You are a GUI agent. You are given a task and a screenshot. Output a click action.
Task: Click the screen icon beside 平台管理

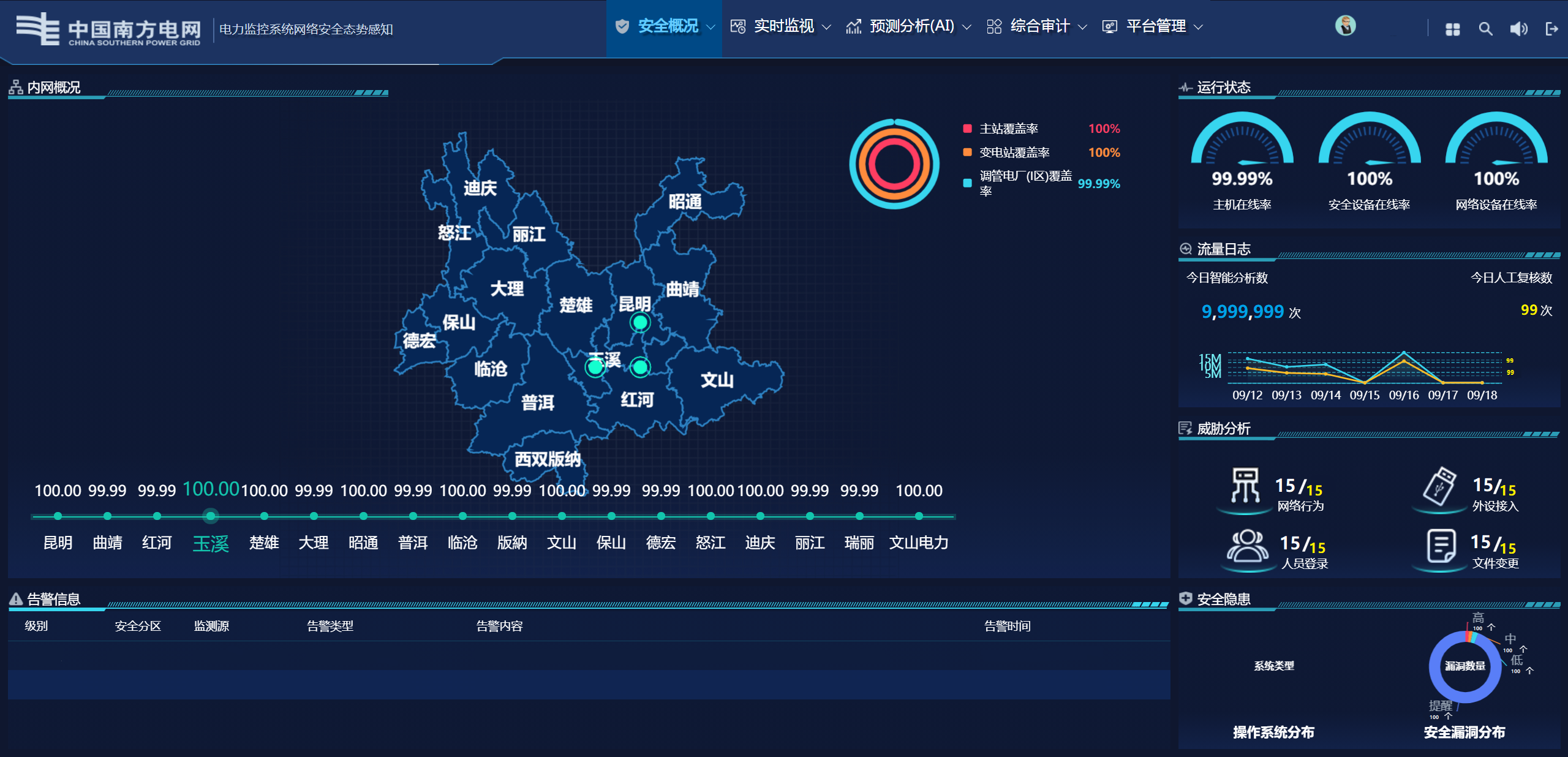pos(1110,26)
